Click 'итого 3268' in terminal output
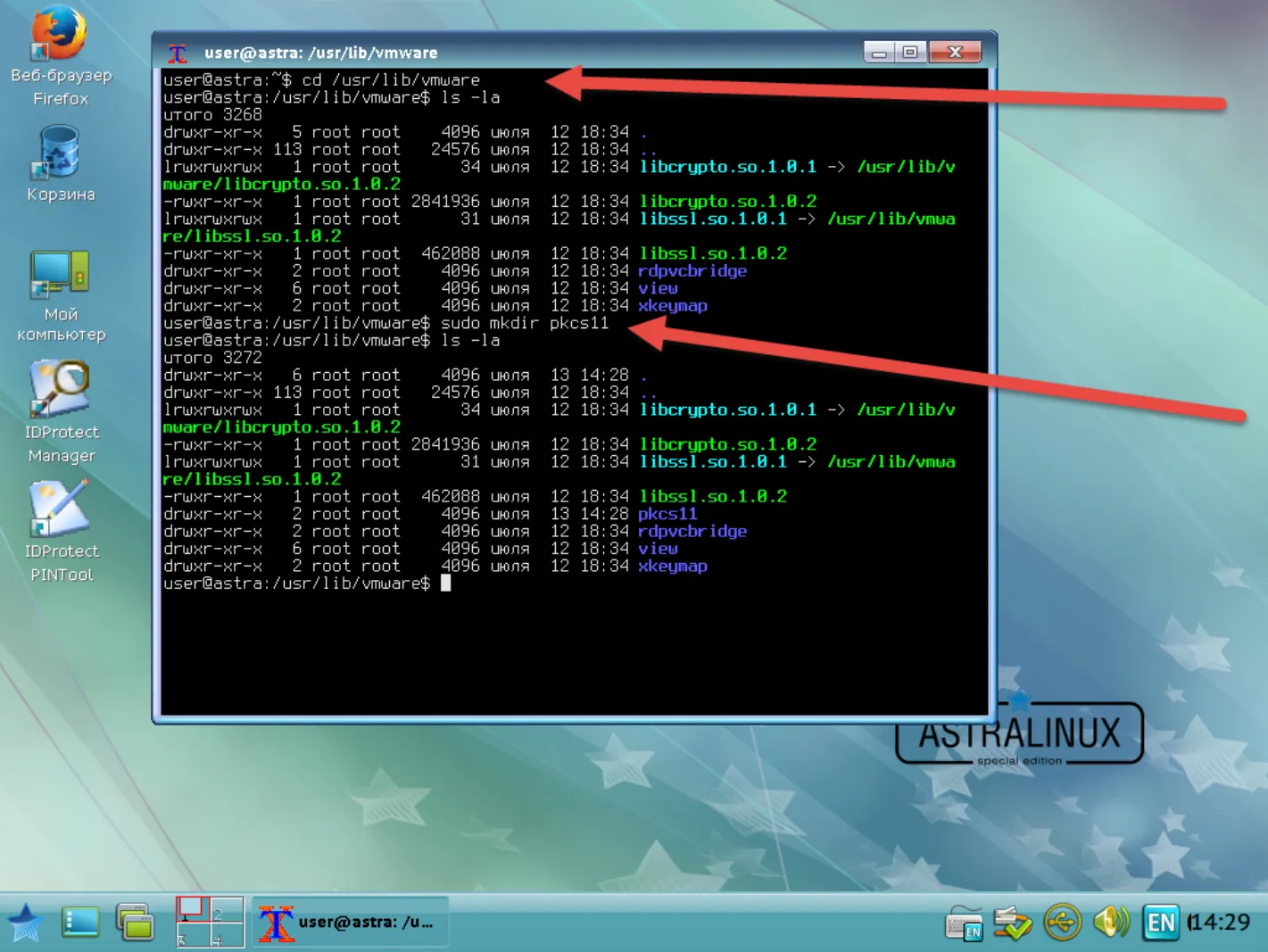The width and height of the screenshot is (1268, 952). (212, 114)
